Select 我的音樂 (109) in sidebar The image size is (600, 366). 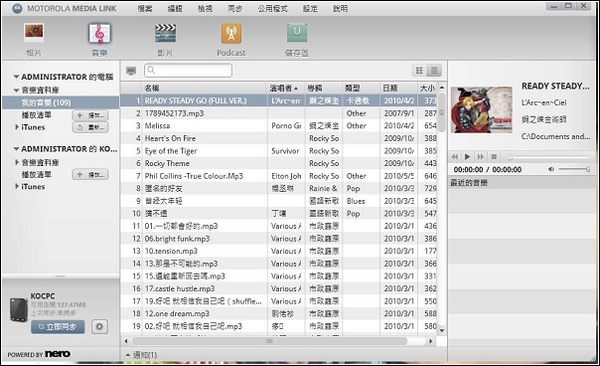pos(60,102)
